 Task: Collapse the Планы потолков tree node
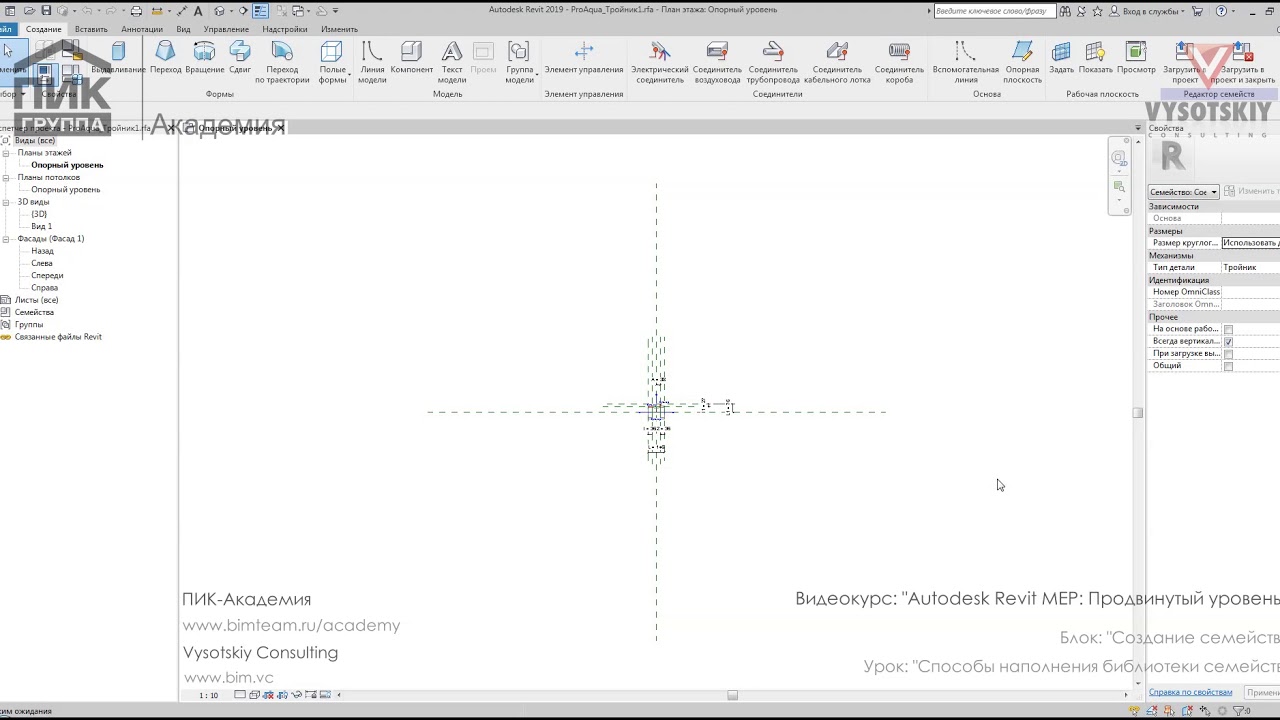[7, 177]
